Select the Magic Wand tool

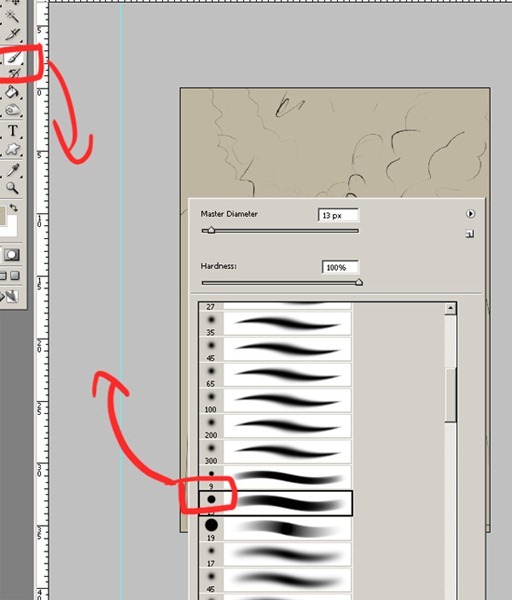12,16
